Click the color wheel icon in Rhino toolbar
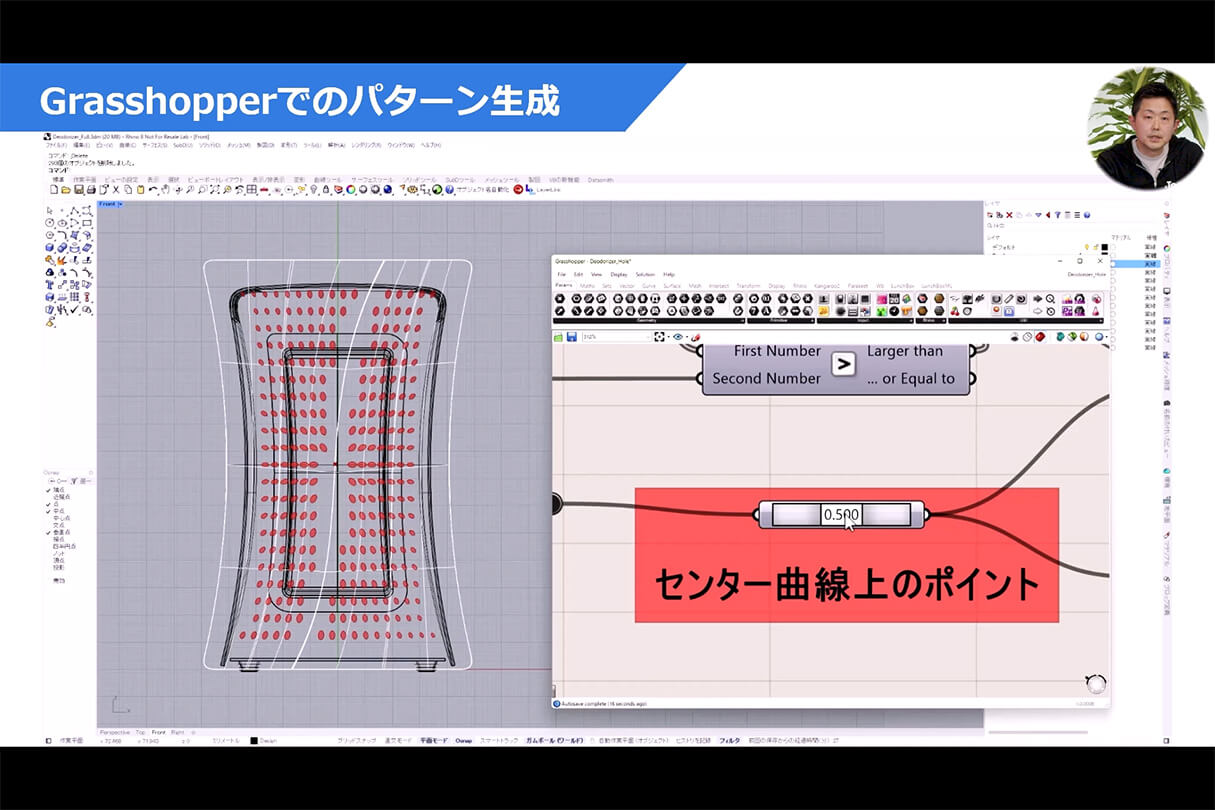Viewport: 1215px width, 810px height. [x=350, y=188]
